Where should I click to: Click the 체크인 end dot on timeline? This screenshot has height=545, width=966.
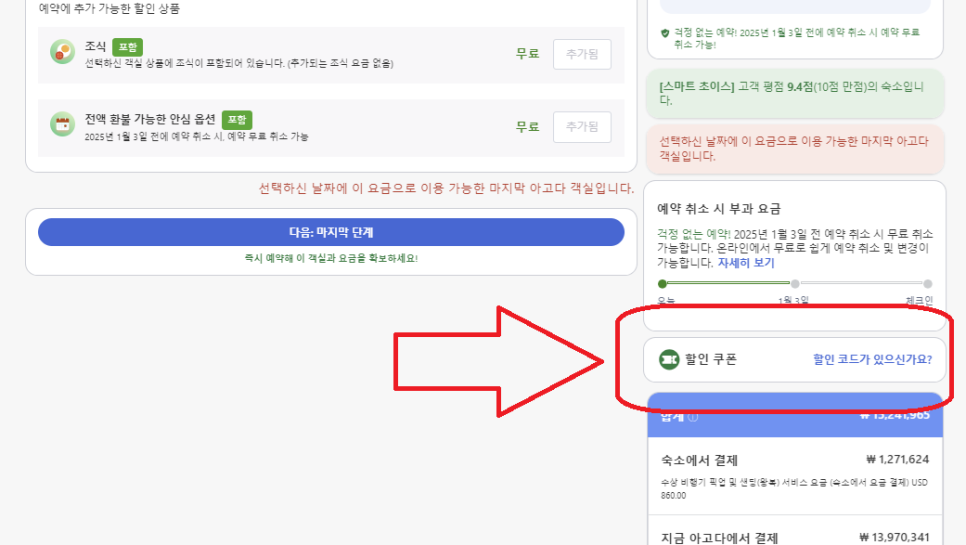tap(928, 284)
